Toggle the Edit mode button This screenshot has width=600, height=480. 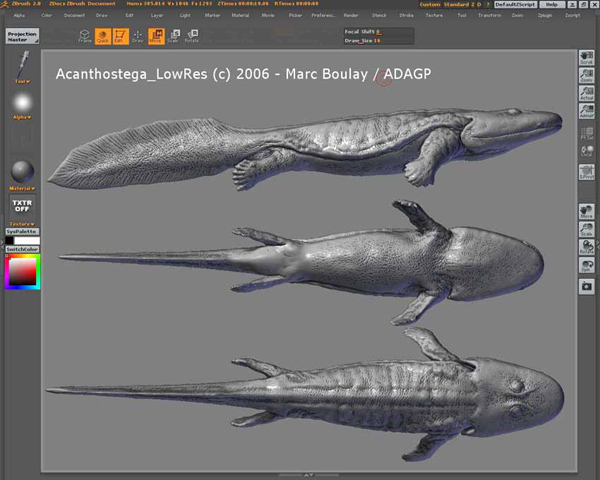point(120,36)
